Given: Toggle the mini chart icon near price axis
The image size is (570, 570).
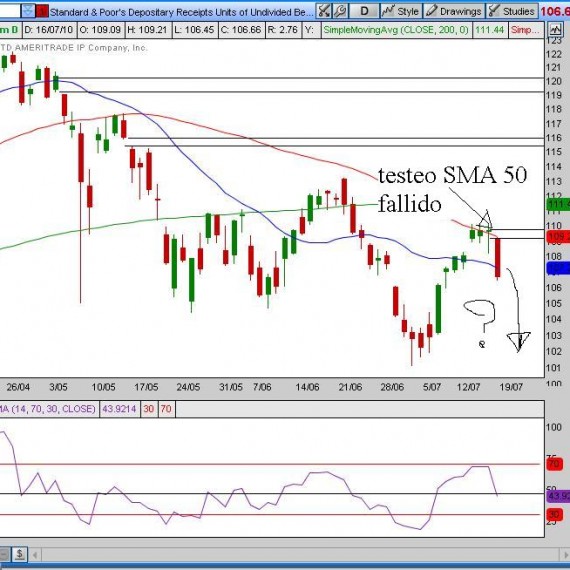Looking at the screenshot, I should 556,29.
